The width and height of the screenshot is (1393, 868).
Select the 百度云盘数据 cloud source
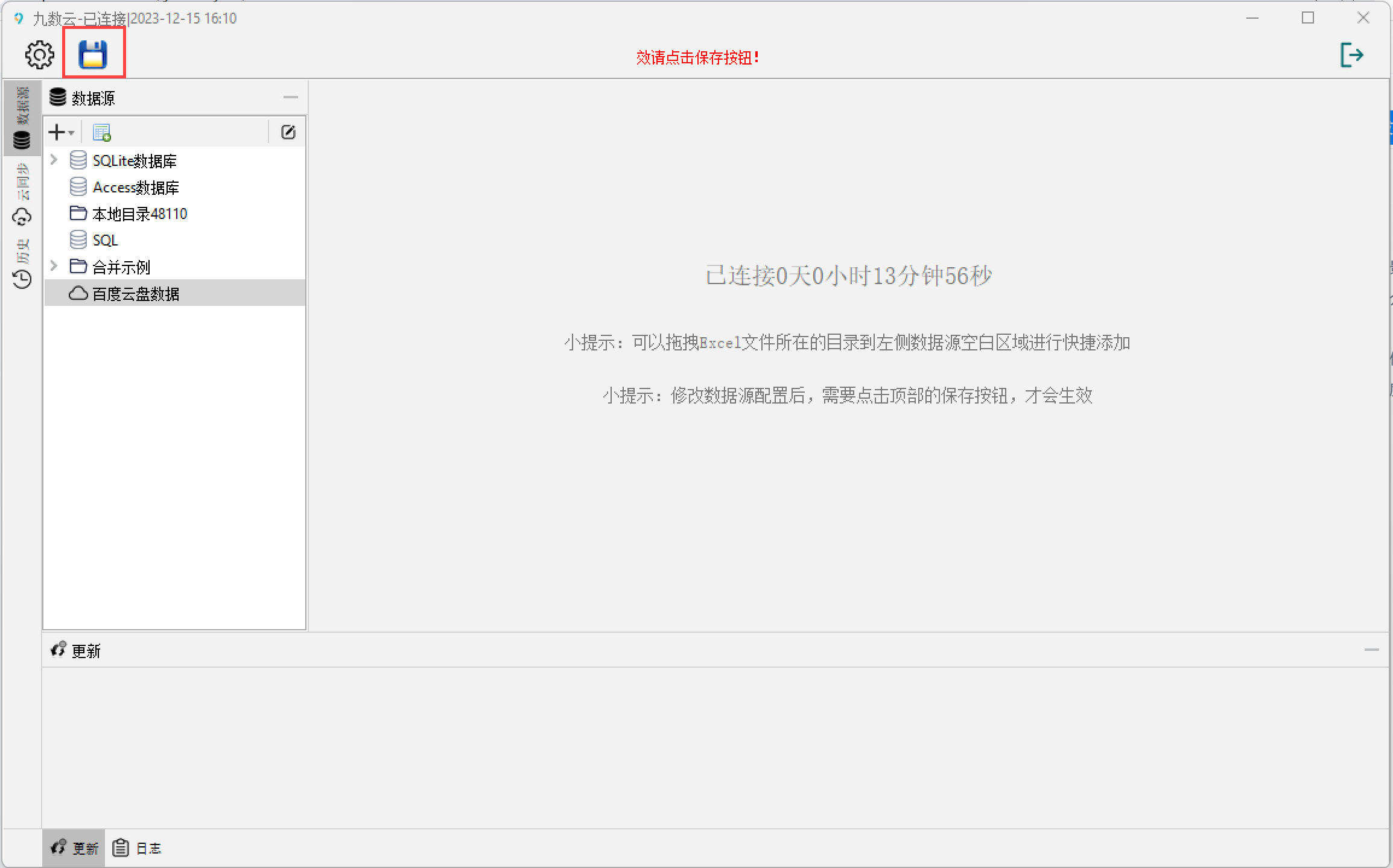click(136, 294)
